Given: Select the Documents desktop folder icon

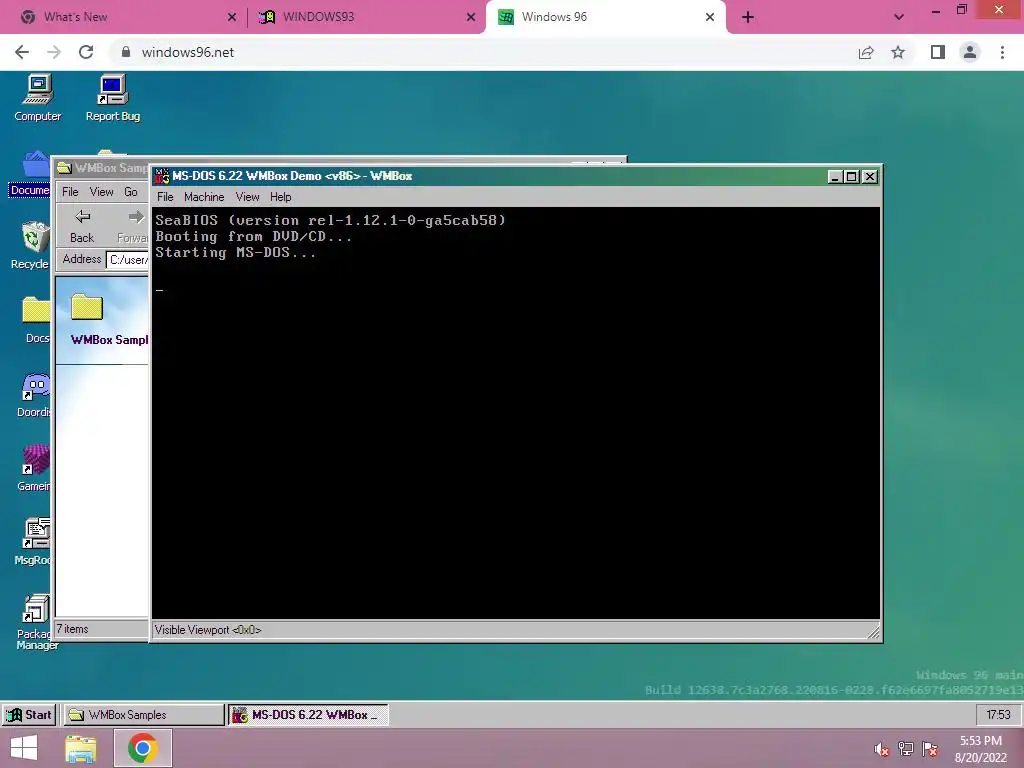Looking at the screenshot, I should point(30,174).
